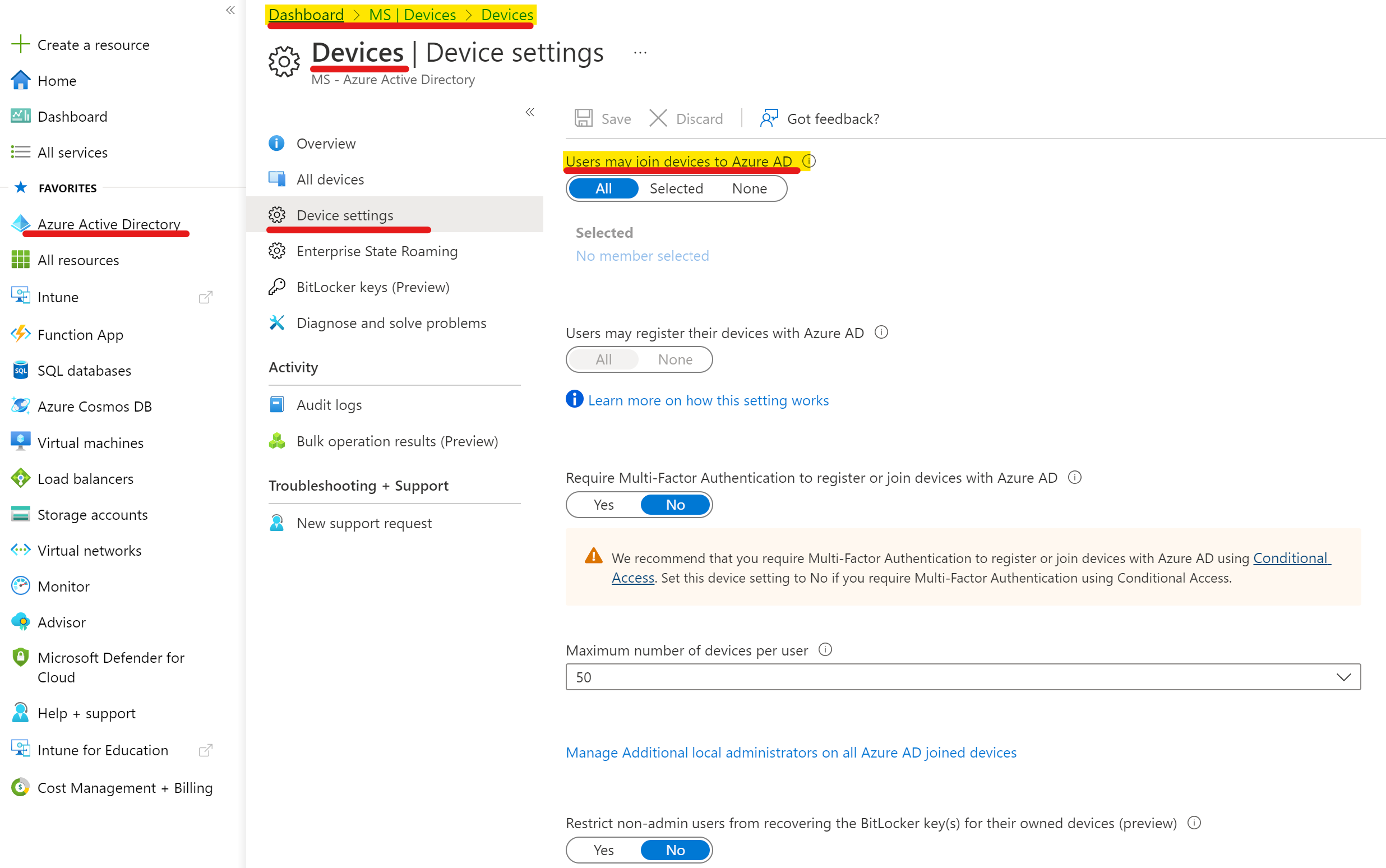Open Azure Active Directory favorite
Viewport: 1386px width, 868px height.
(x=109, y=224)
